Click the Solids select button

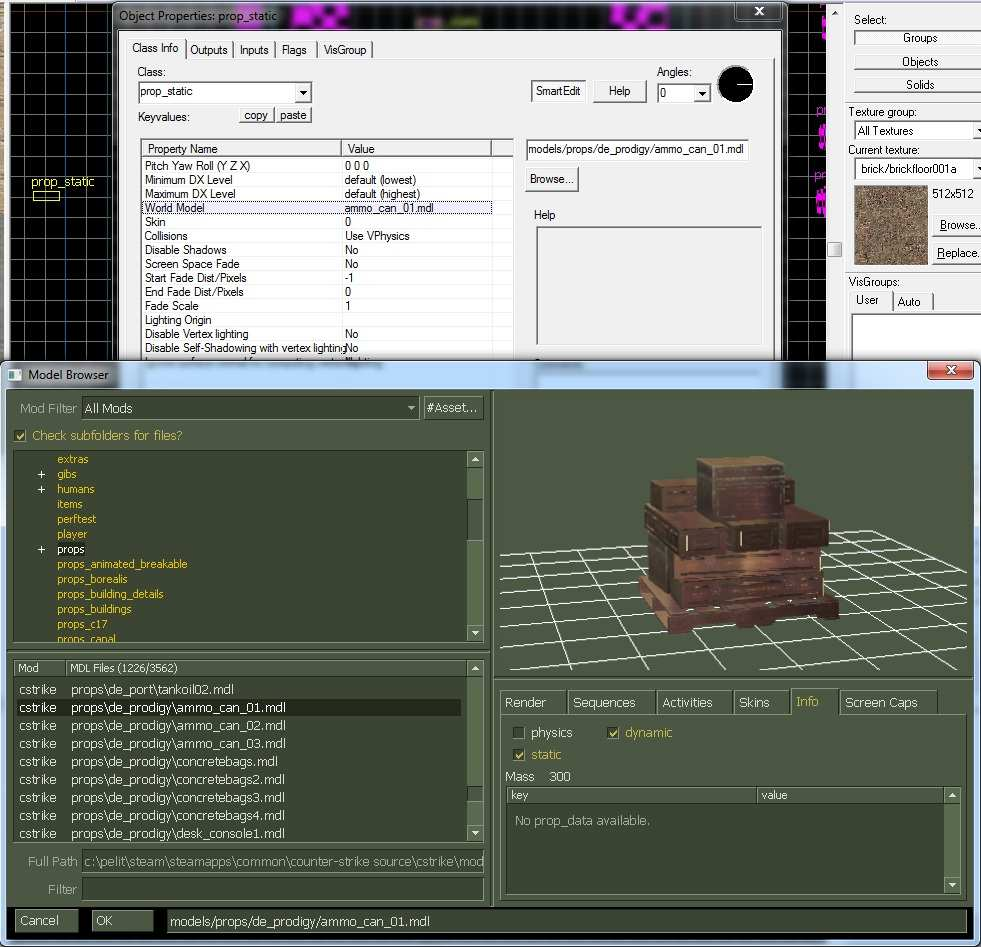pos(918,85)
